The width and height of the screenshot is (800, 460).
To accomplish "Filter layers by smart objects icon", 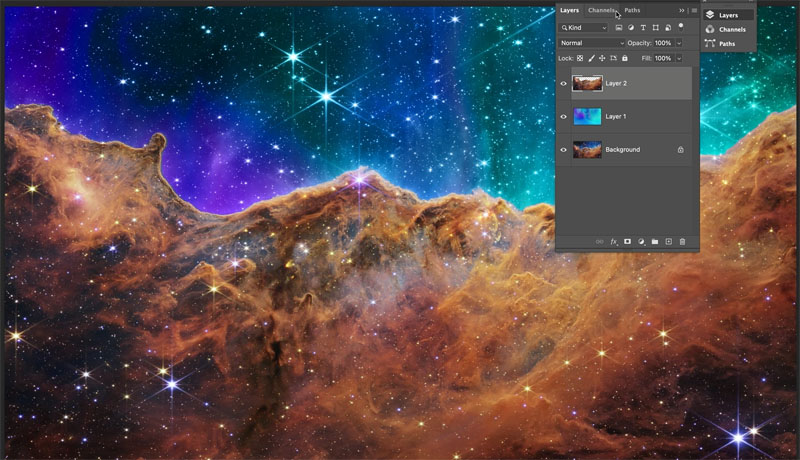I will coord(668,28).
